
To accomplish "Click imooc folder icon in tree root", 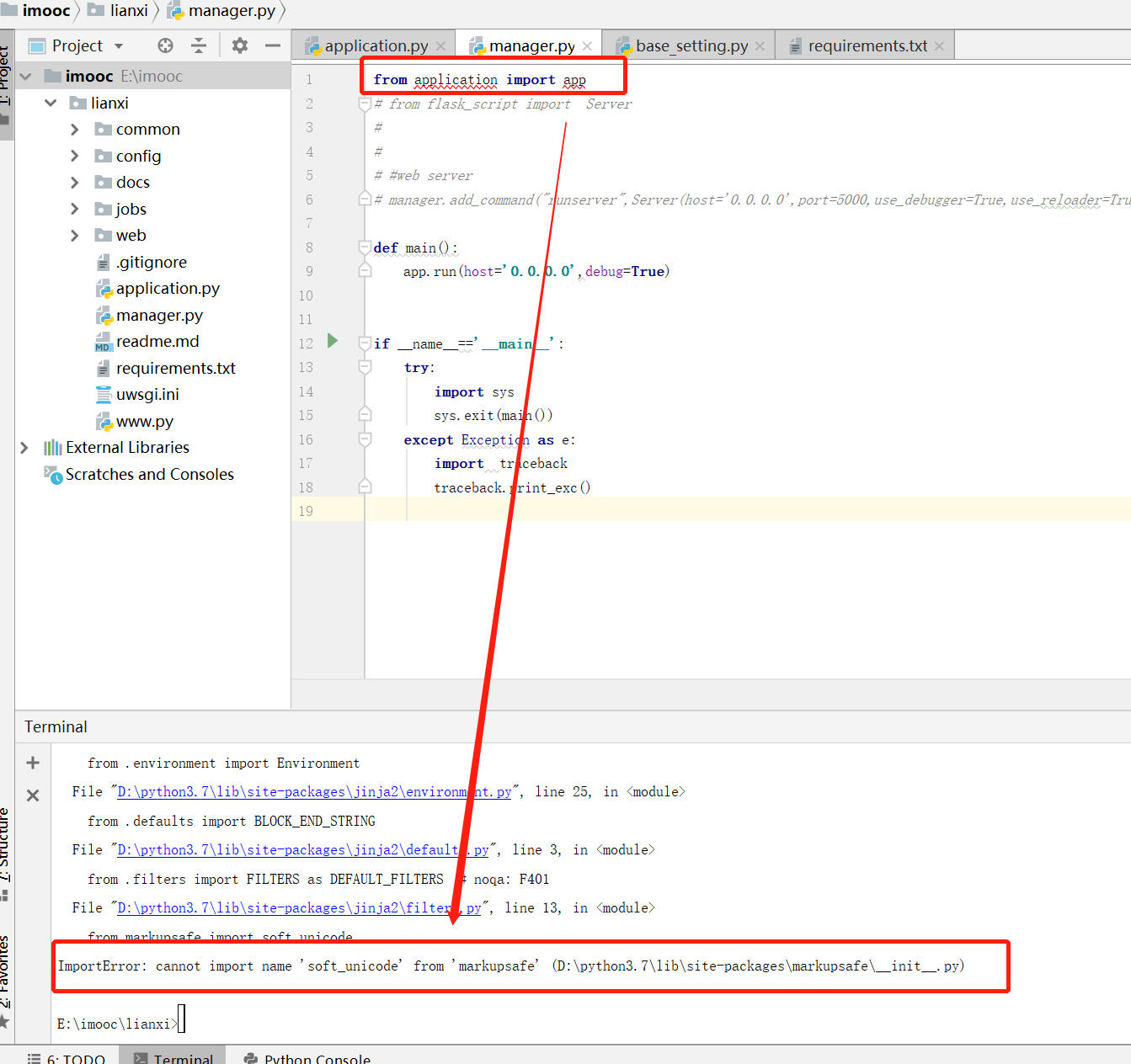I will click(53, 77).
